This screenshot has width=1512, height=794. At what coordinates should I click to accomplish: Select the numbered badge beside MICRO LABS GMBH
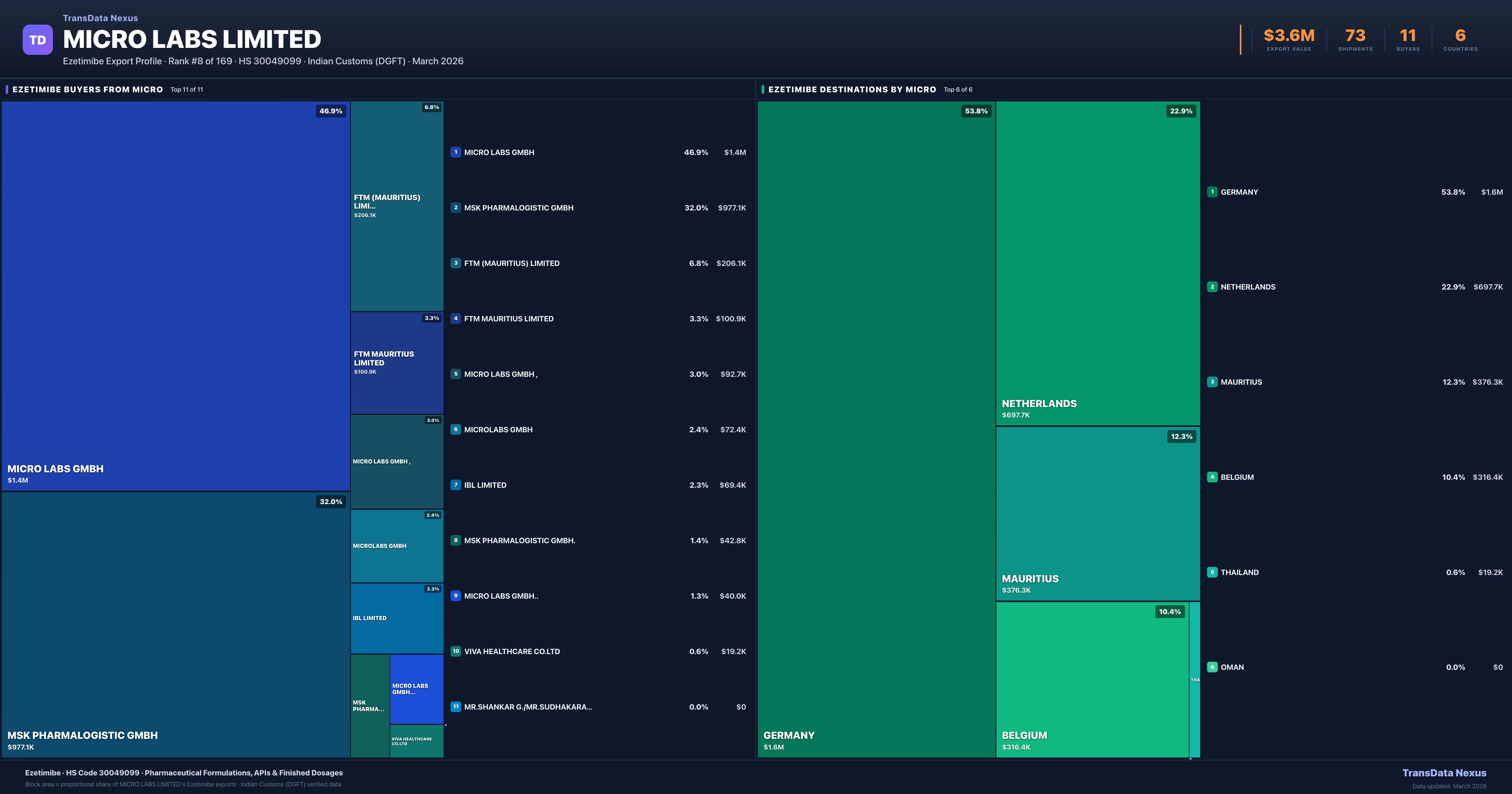[x=456, y=152]
